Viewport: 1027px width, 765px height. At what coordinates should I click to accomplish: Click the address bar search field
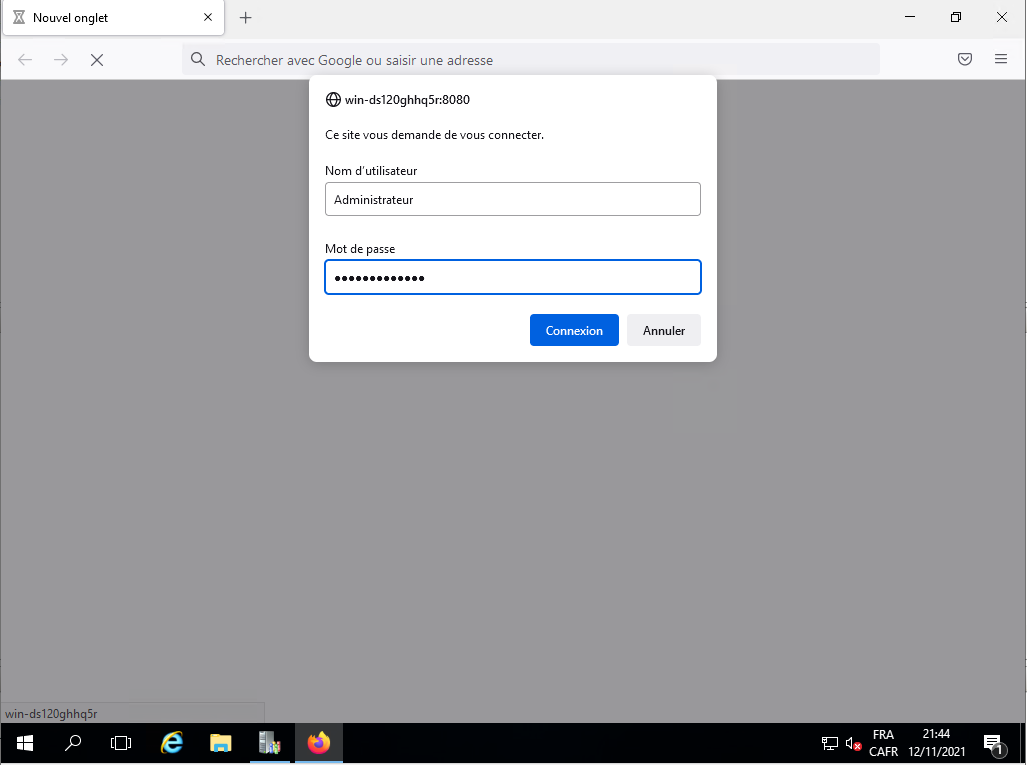pos(531,60)
